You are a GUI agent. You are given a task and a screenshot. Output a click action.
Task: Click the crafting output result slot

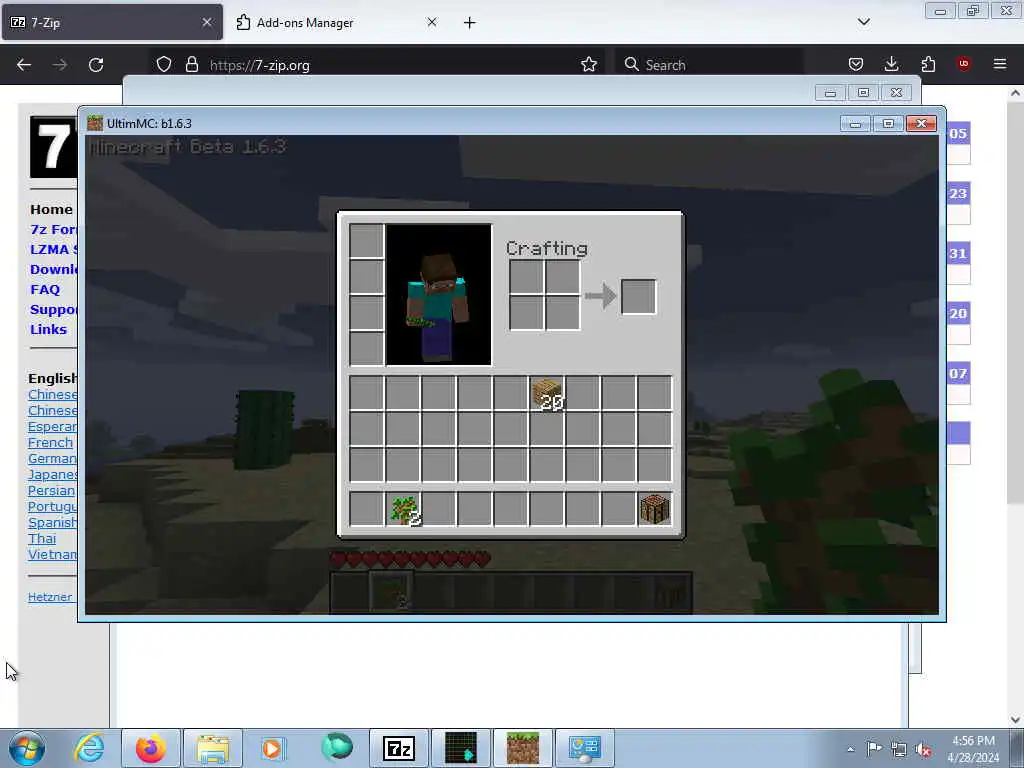(x=638, y=296)
